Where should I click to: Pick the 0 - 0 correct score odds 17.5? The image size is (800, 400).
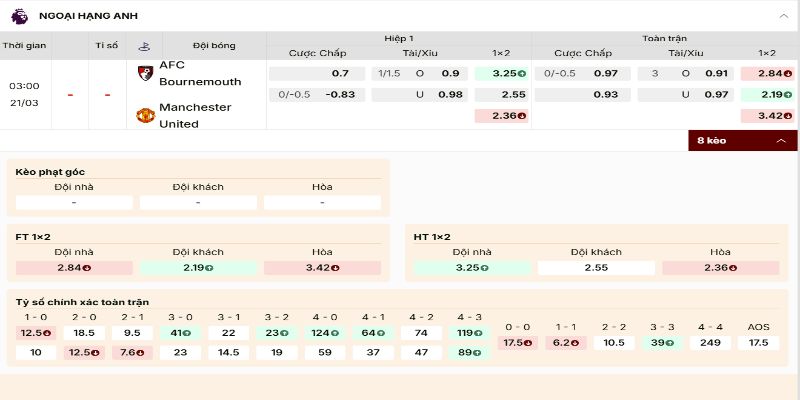(x=518, y=342)
